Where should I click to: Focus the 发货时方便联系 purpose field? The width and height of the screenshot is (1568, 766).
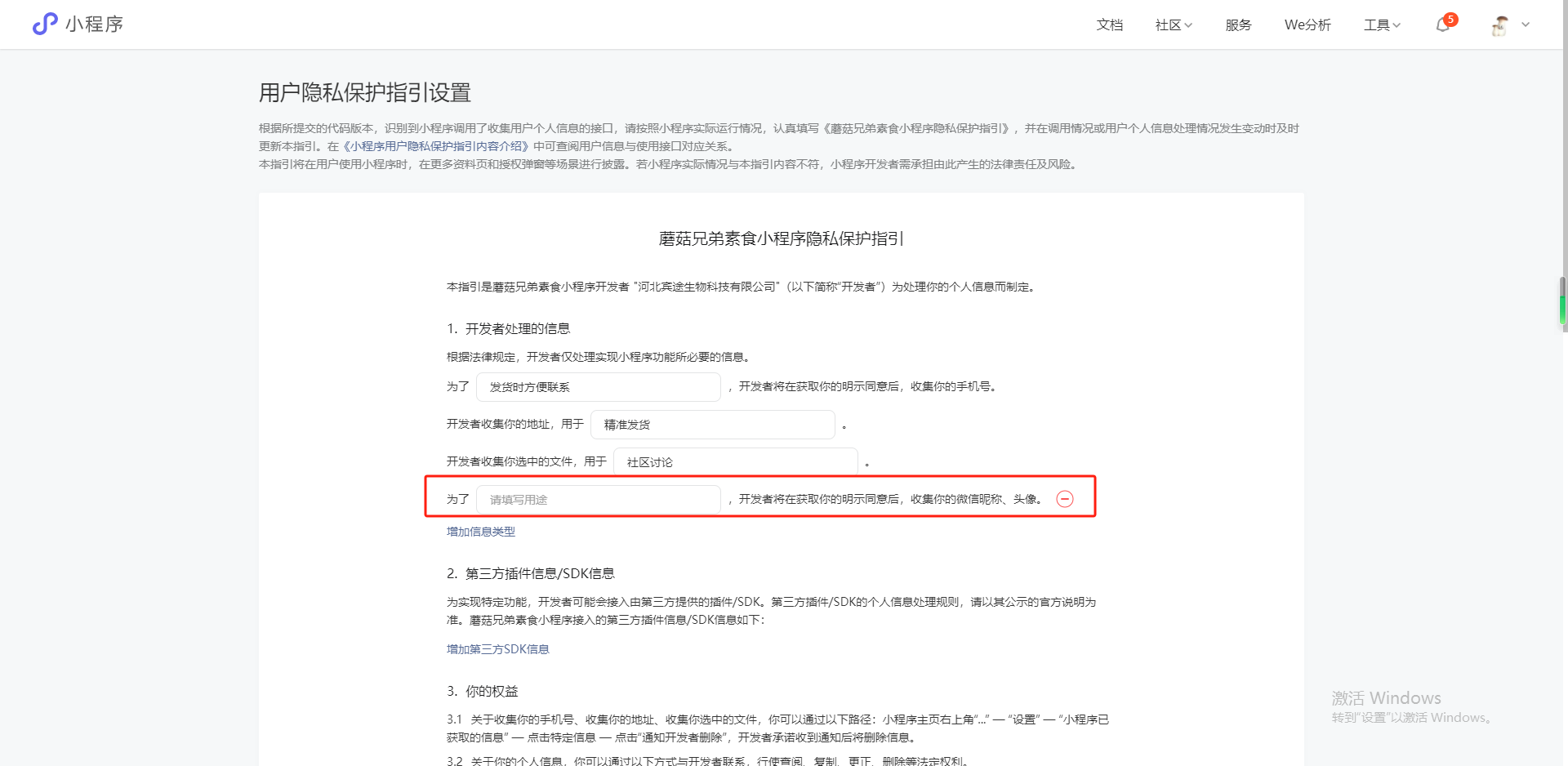point(599,387)
